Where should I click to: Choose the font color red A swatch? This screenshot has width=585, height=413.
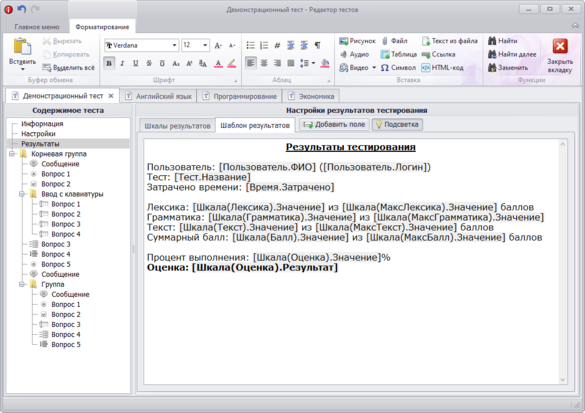tap(218, 64)
